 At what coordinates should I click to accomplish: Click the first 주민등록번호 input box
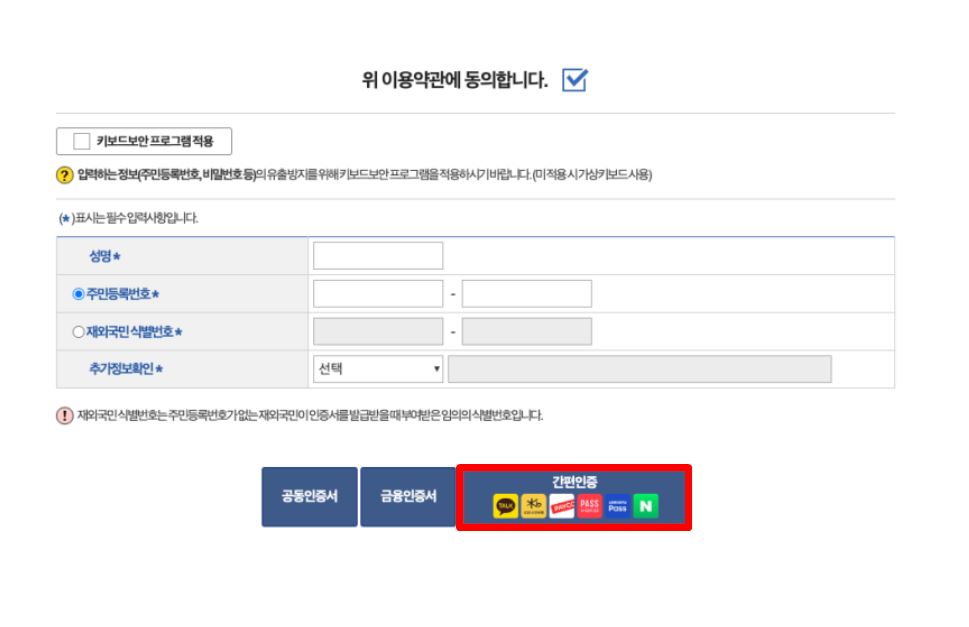(x=378, y=293)
